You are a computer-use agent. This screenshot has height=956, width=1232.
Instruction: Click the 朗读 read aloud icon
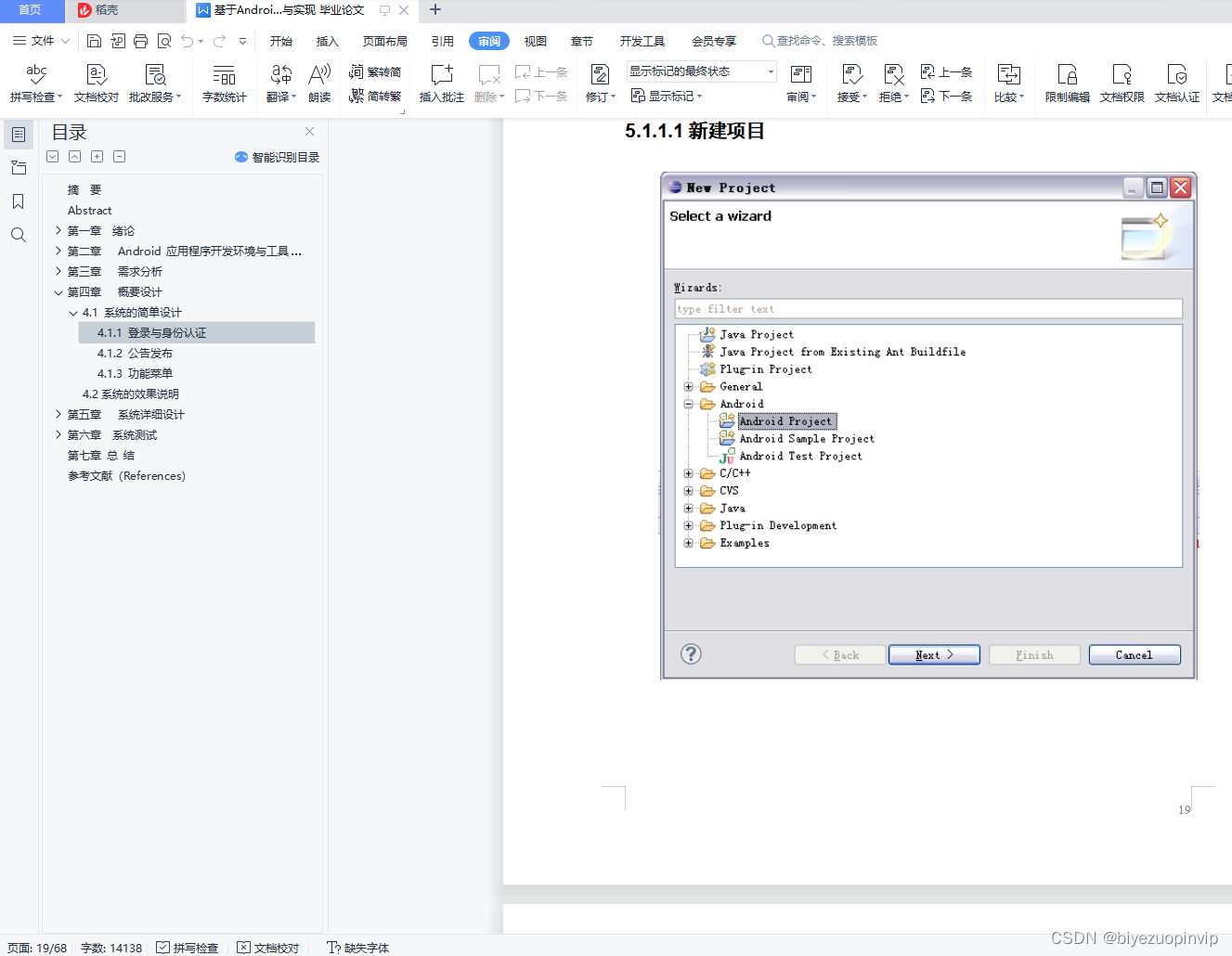click(319, 83)
